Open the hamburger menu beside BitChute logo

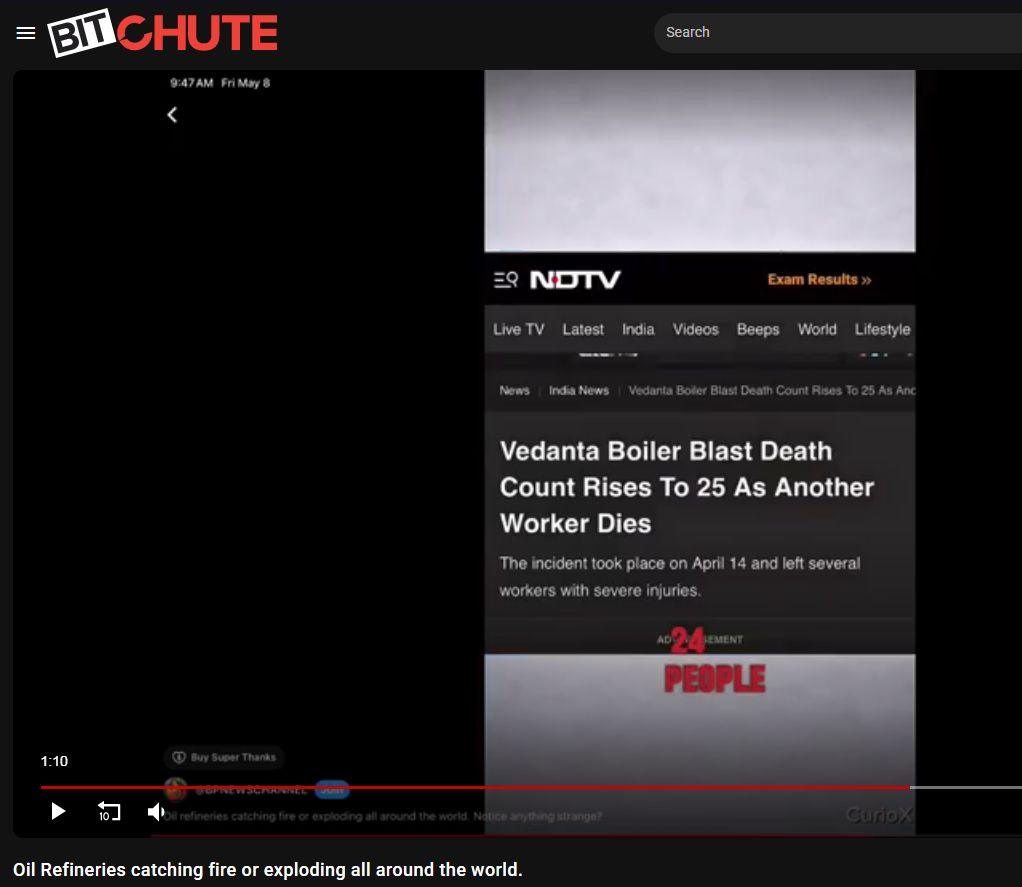pos(25,33)
